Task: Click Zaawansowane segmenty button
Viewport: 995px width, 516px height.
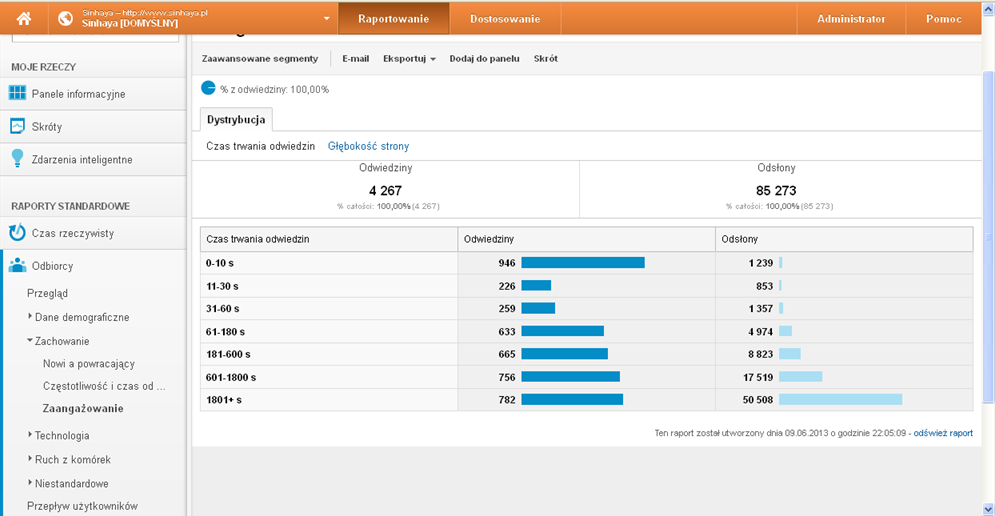Action: point(259,59)
